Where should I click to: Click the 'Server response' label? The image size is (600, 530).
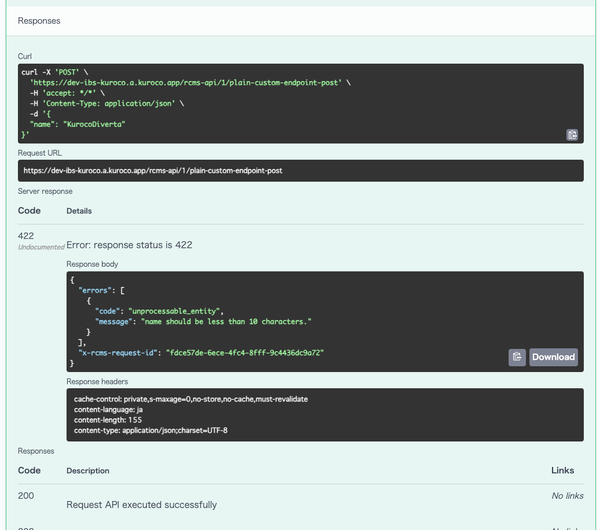[x=45, y=191]
